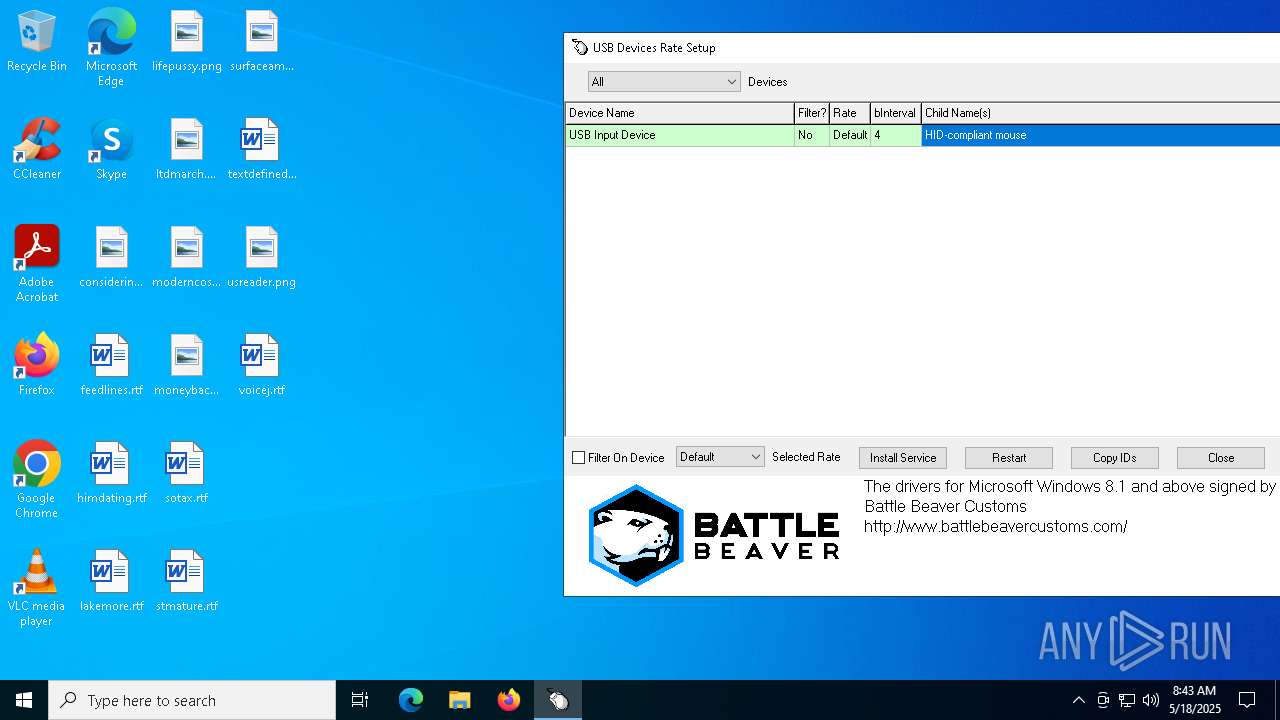Launch Microsoft Edge from desktop shortcut
Screen dimensions: 1280x720
tap(111, 48)
